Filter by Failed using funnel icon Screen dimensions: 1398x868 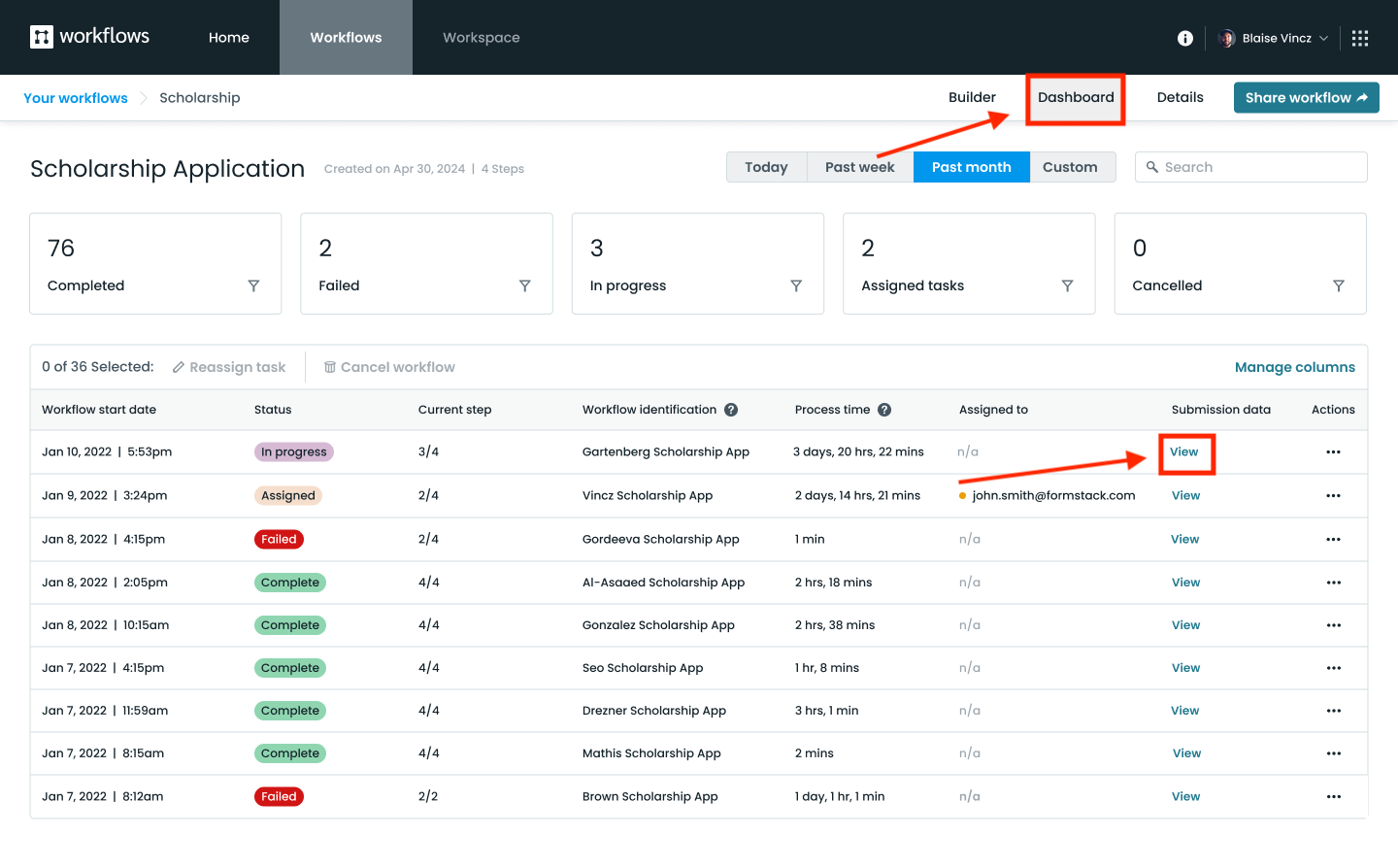tap(524, 285)
